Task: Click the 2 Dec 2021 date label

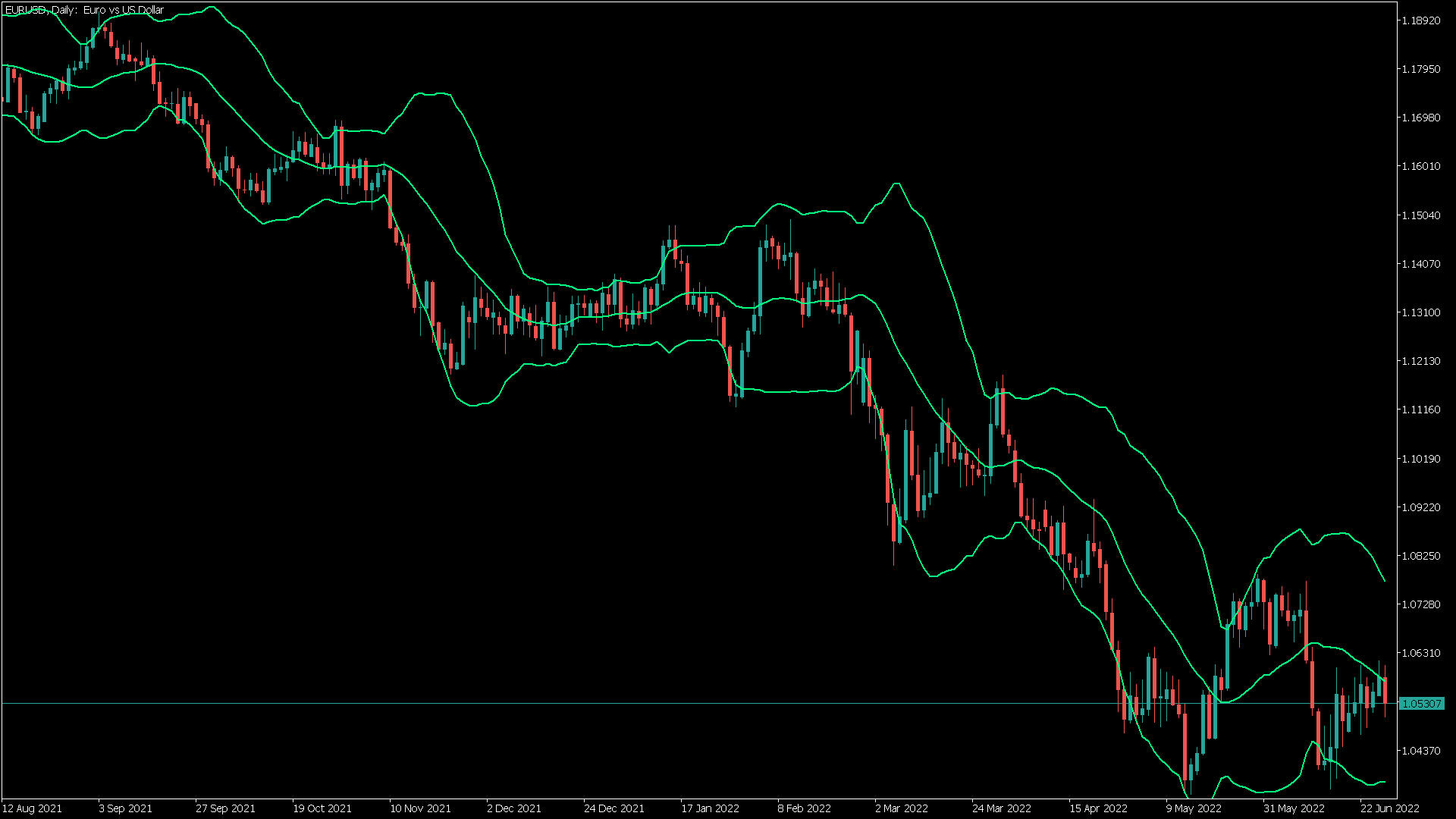Action: coord(514,808)
